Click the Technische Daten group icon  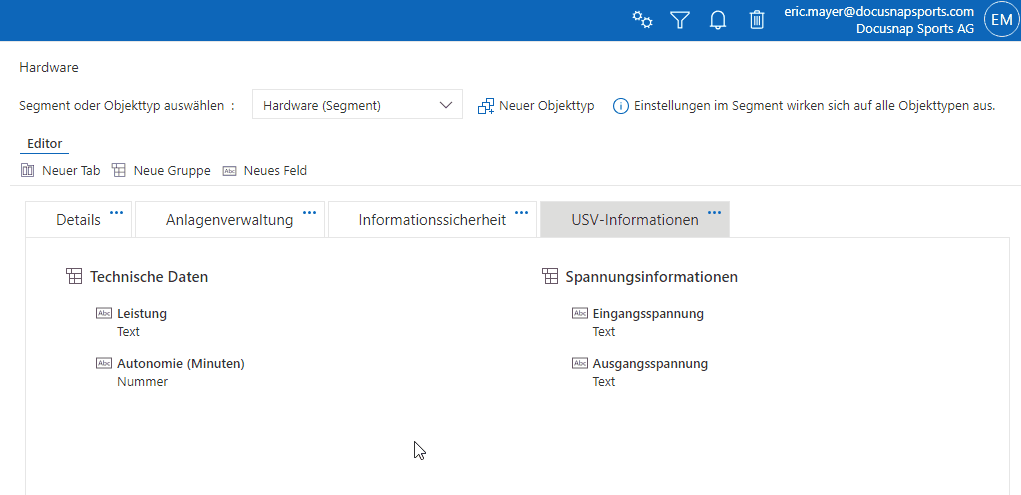73,276
